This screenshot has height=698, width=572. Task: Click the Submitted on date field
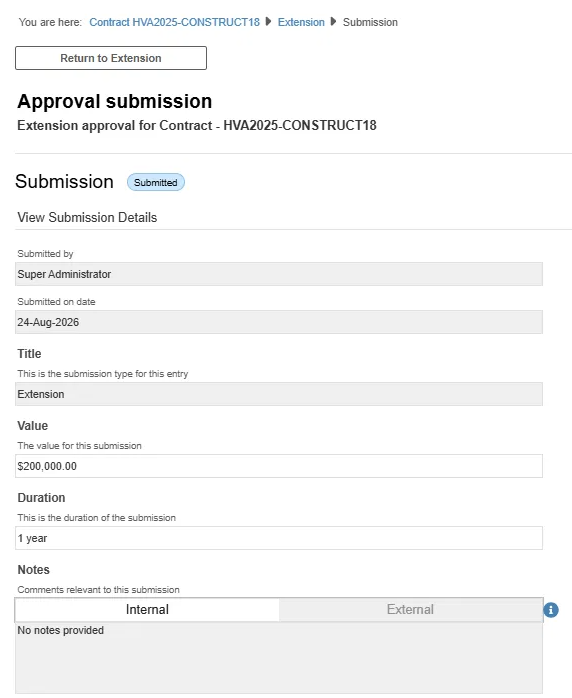[279, 322]
